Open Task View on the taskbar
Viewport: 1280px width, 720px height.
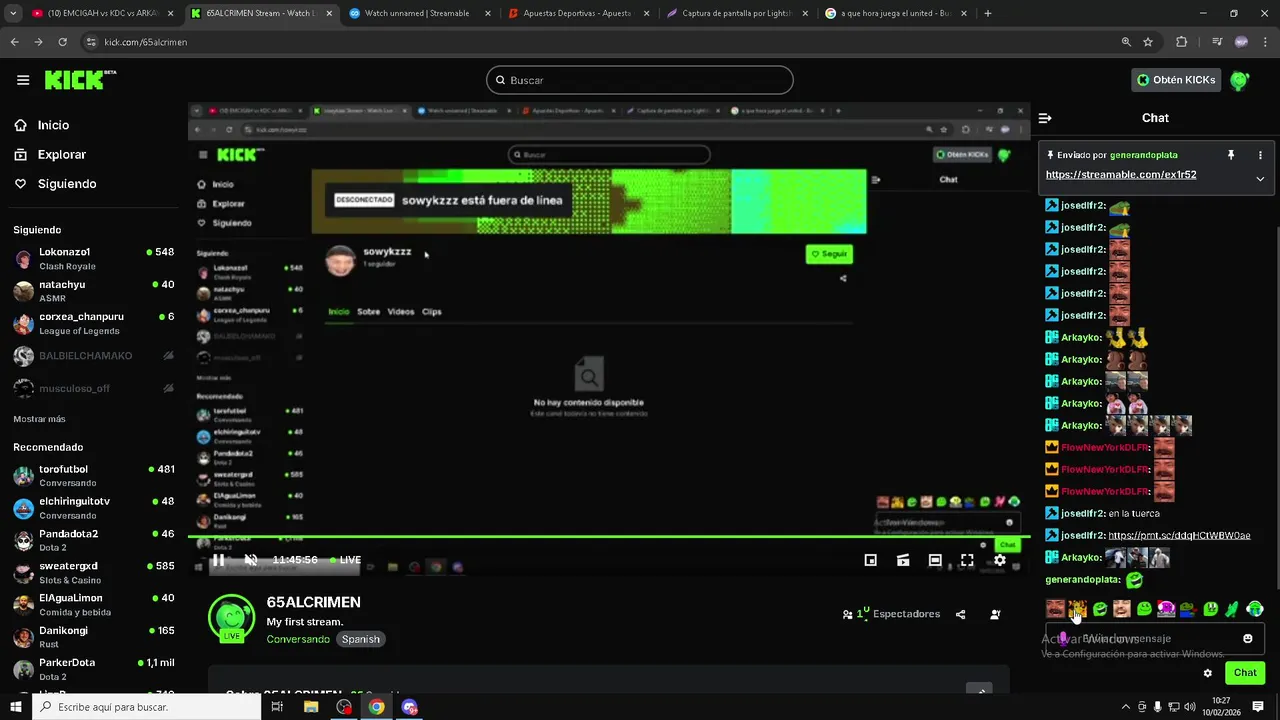point(277,707)
